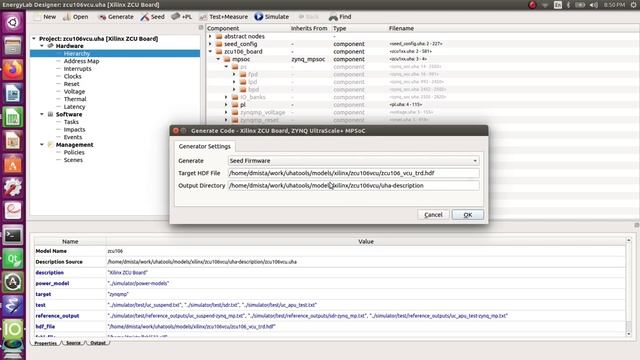Screen dimensions: 640x360
Task: Click the Bluetooth indicator in top bar
Action: point(568,5)
